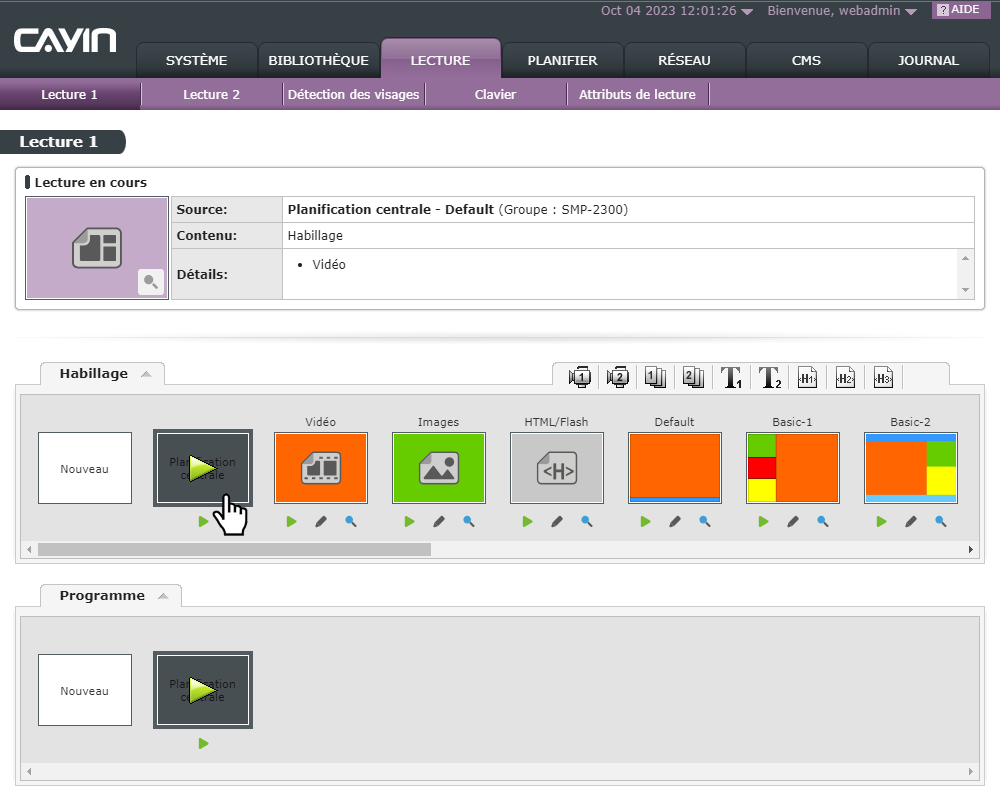Click the HTML H3 filter icon
Screen dimensions: 1000x799
click(883, 377)
